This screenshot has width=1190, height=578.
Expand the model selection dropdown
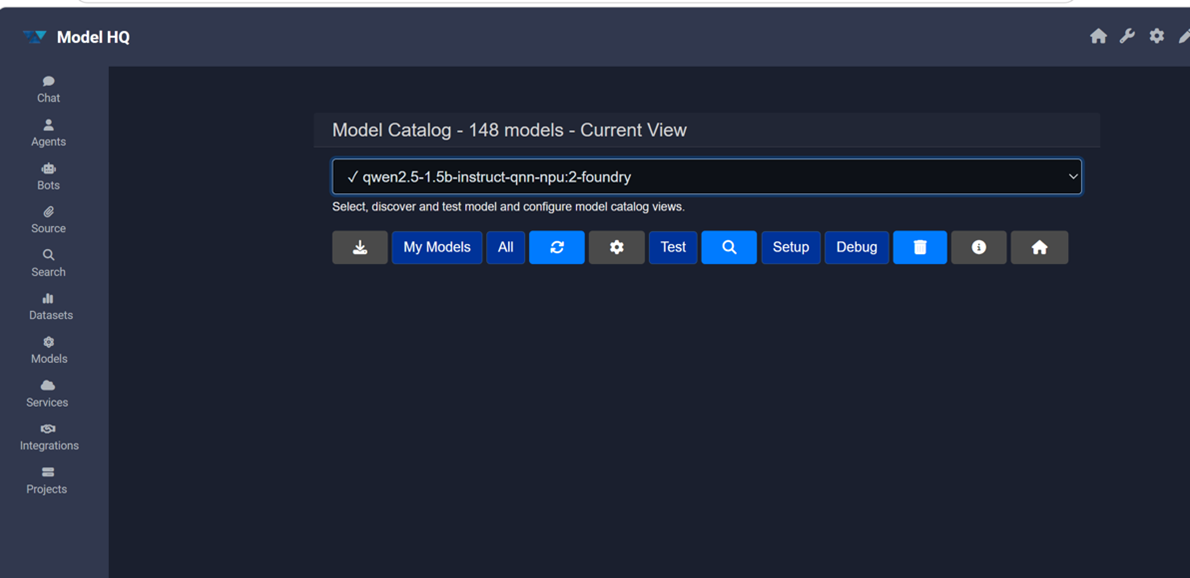(706, 177)
